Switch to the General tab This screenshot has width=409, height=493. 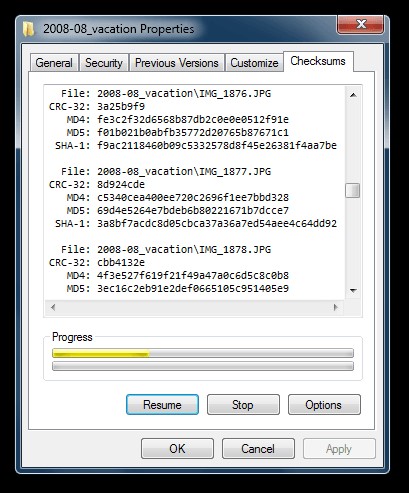point(54,63)
